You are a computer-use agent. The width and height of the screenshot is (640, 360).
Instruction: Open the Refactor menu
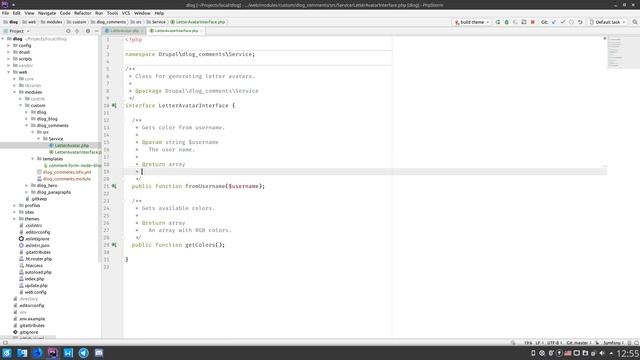pos(82,13)
